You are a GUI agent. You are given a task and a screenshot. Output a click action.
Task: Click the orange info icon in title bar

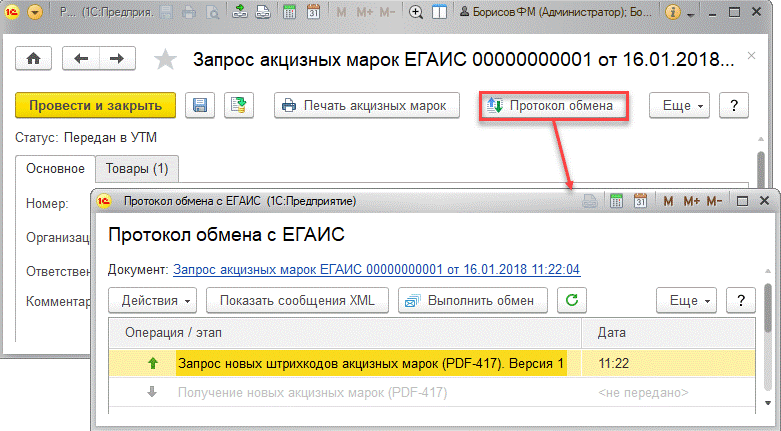(x=673, y=12)
